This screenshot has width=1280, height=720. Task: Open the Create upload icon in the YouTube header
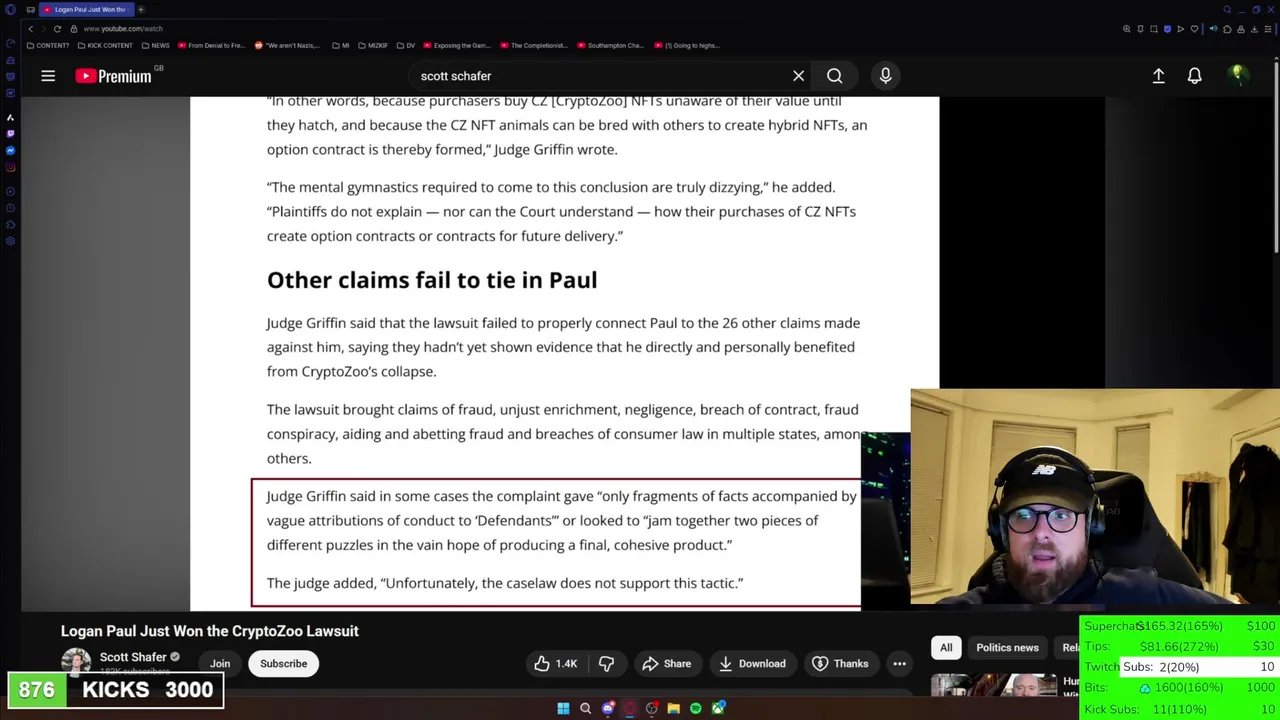pos(1158,76)
